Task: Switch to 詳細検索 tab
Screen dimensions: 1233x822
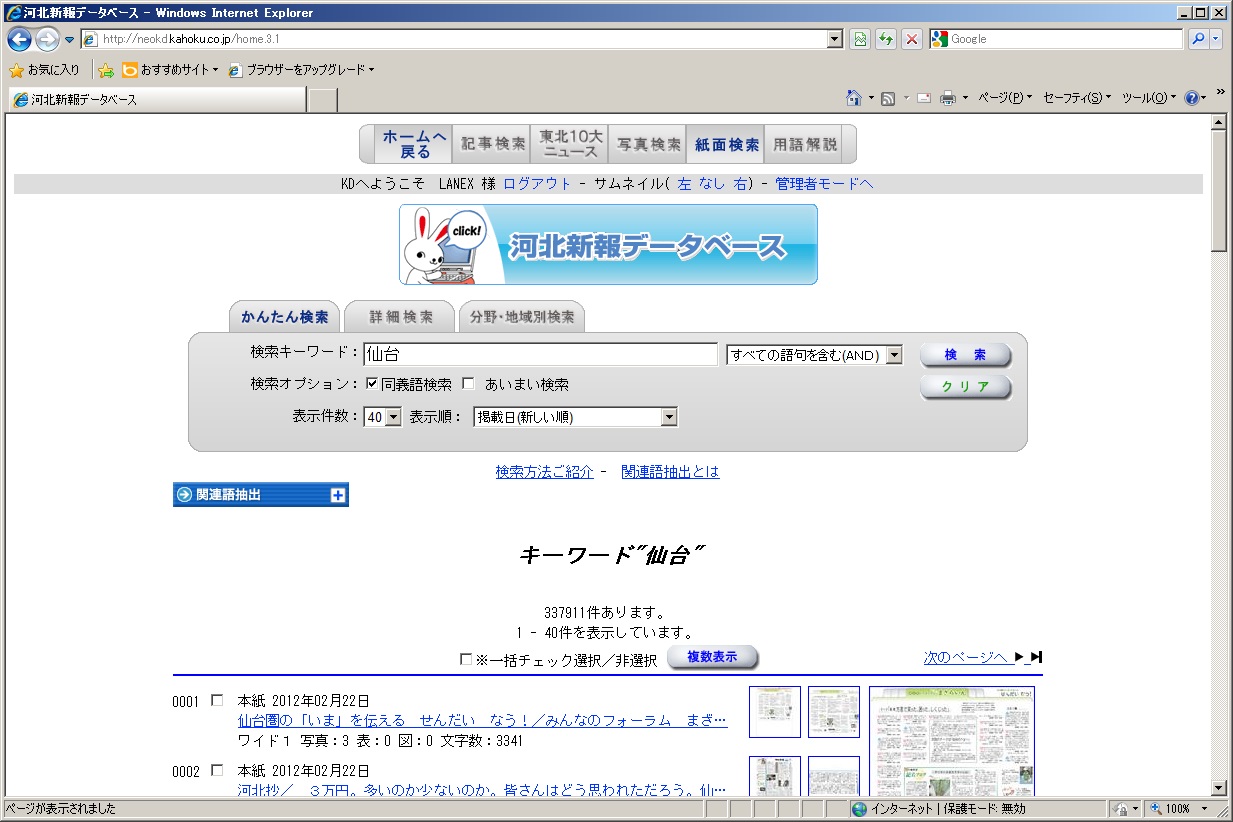Action: [x=400, y=316]
